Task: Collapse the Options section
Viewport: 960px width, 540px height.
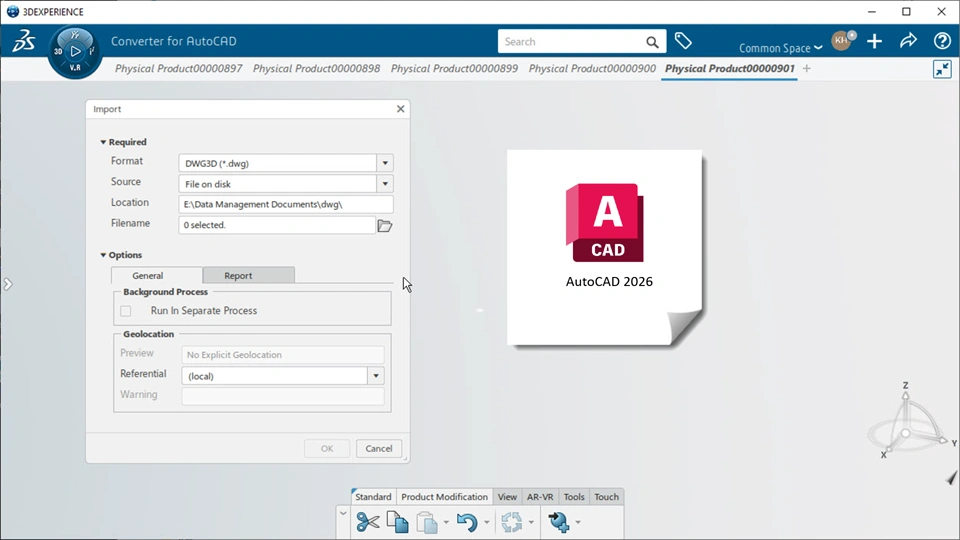Action: (103, 255)
